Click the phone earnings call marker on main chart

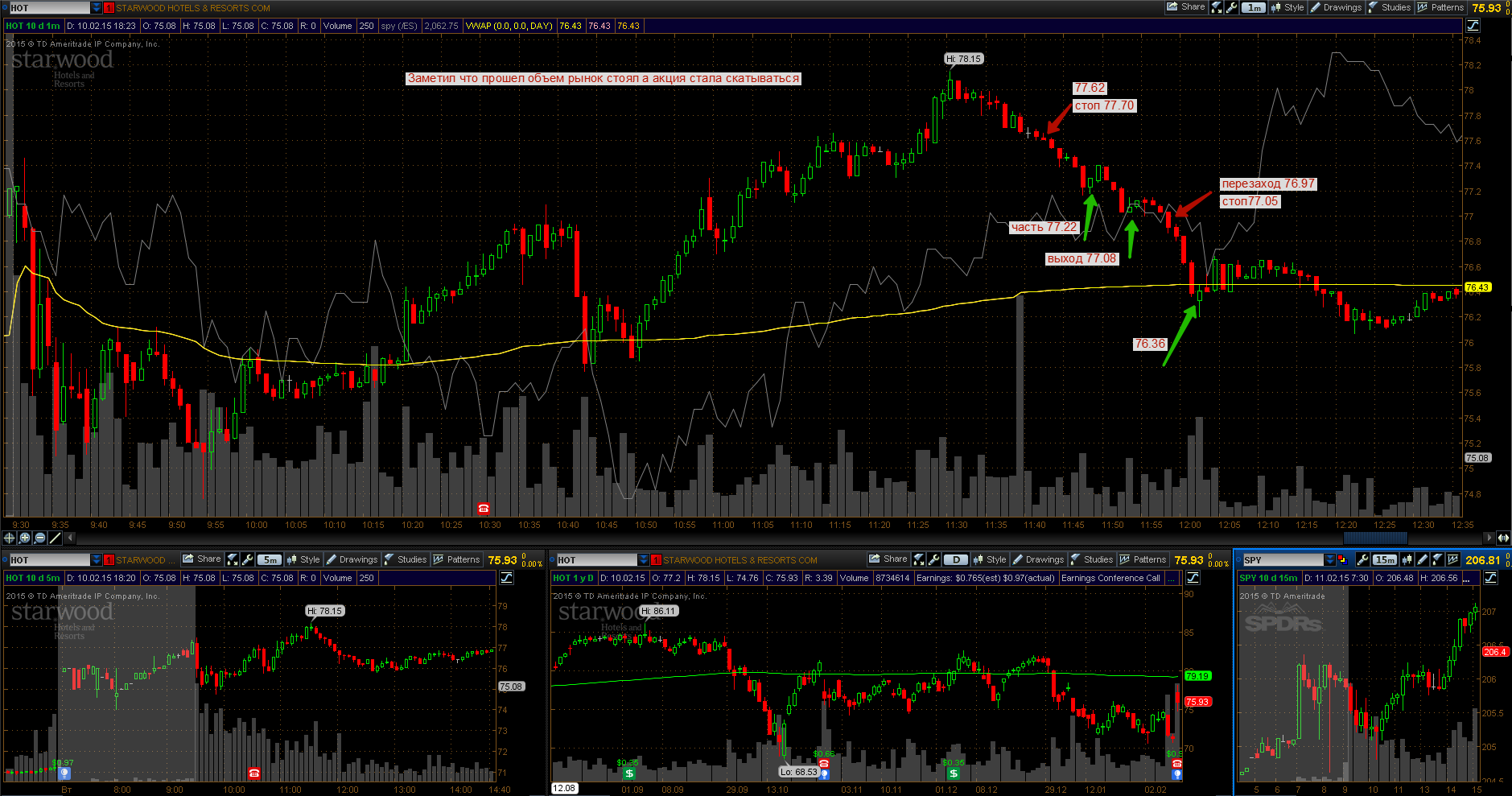click(484, 508)
